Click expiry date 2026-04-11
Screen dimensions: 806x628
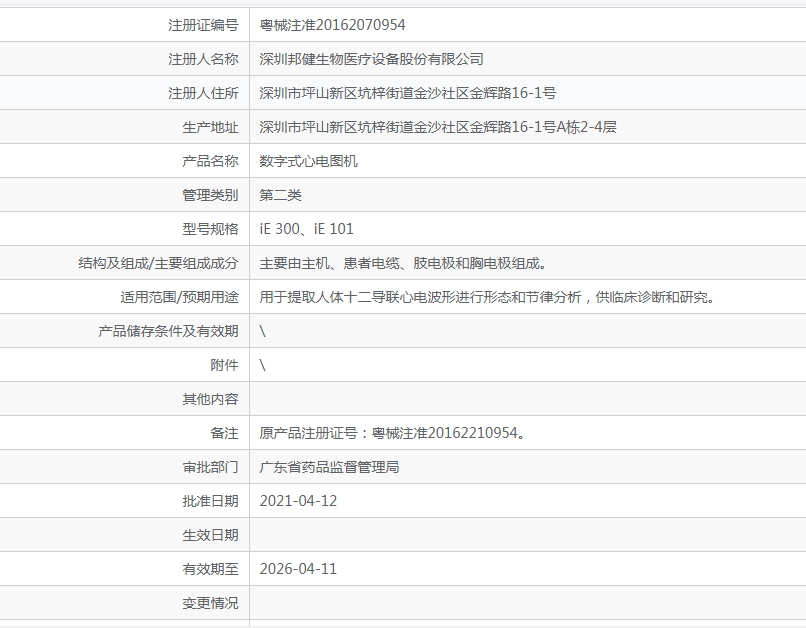tap(298, 569)
